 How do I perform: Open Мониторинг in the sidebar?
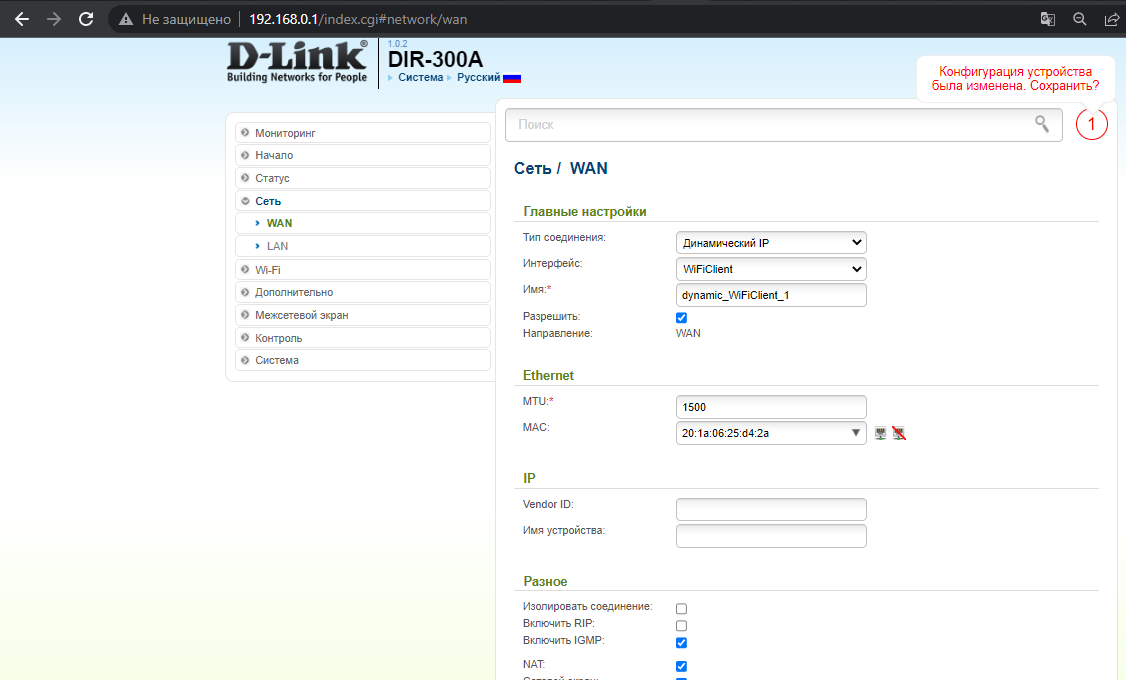363,133
